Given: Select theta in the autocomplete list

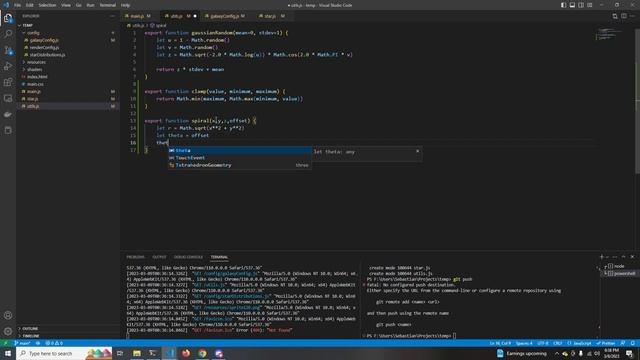Looking at the screenshot, I should (240, 151).
